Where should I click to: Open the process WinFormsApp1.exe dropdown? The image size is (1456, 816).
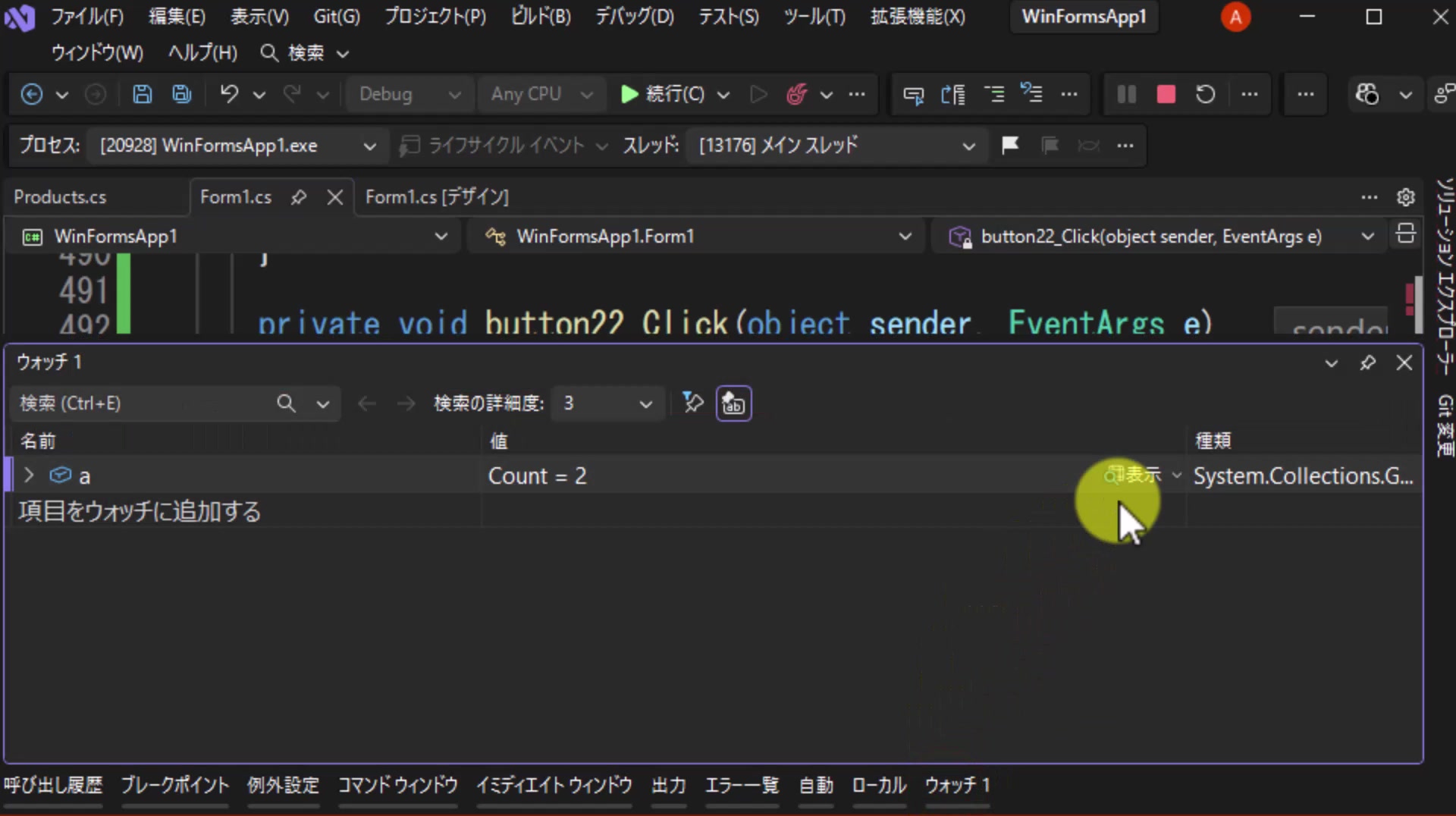click(237, 146)
